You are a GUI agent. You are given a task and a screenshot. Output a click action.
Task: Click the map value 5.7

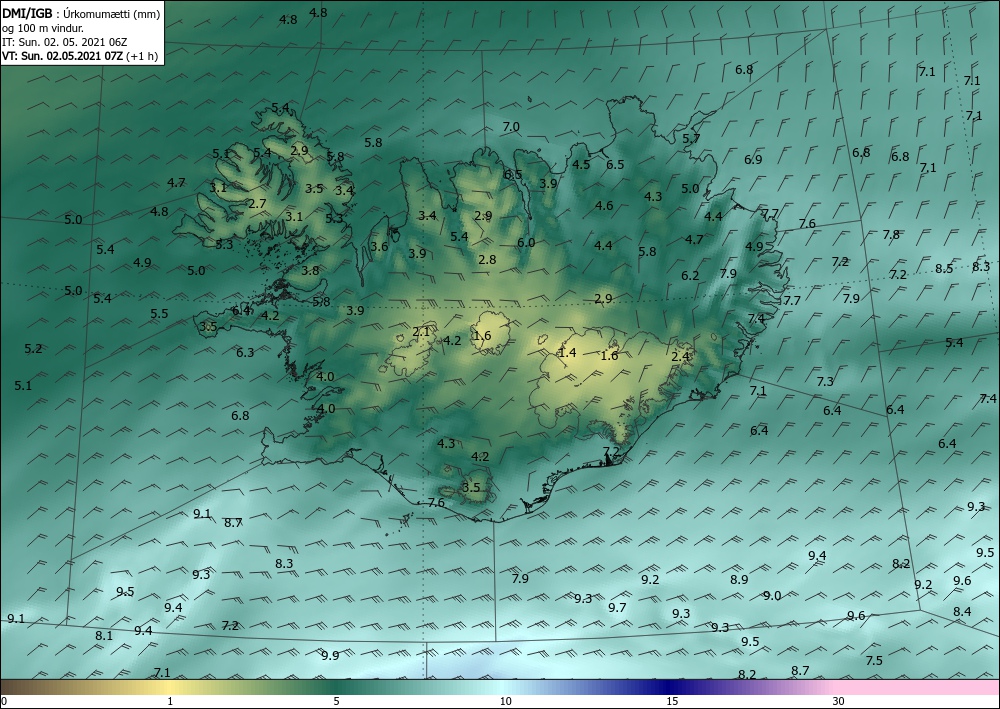691,138
